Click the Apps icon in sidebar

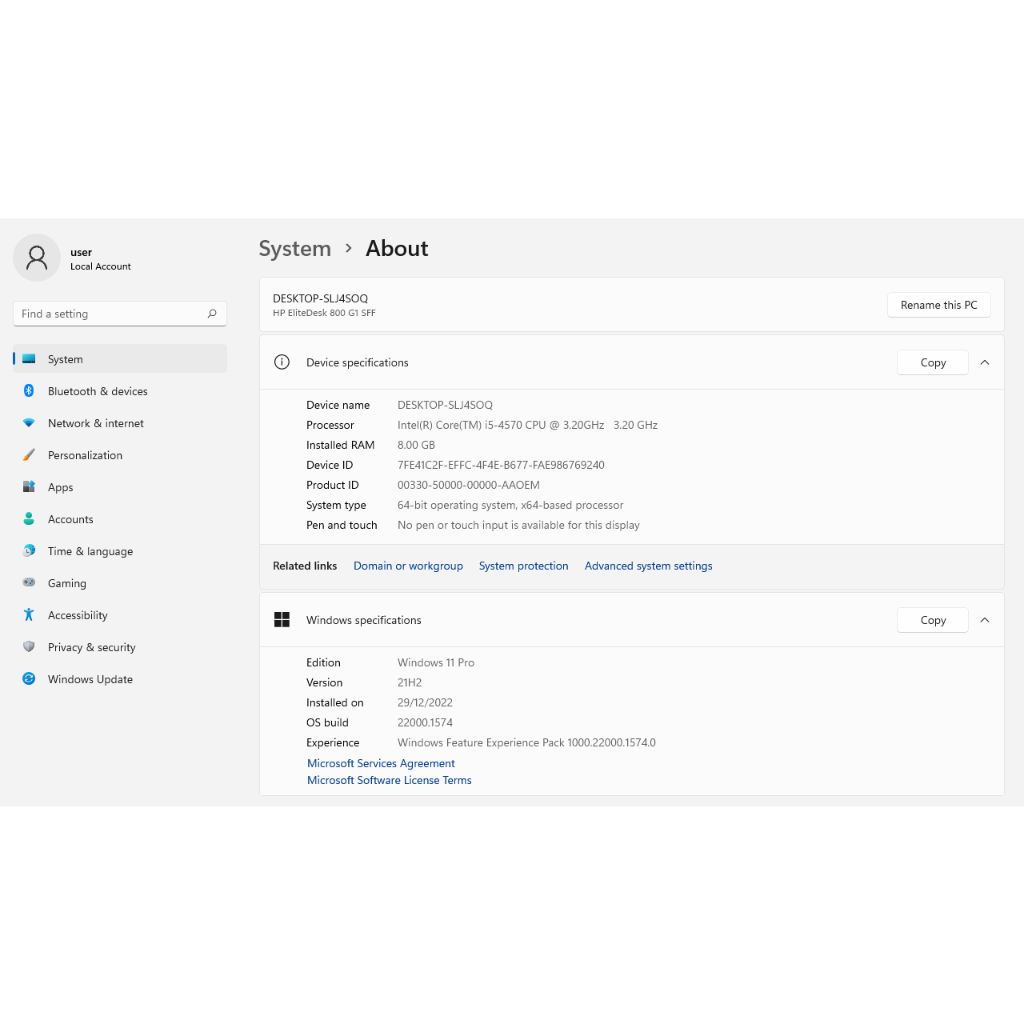pos(29,487)
